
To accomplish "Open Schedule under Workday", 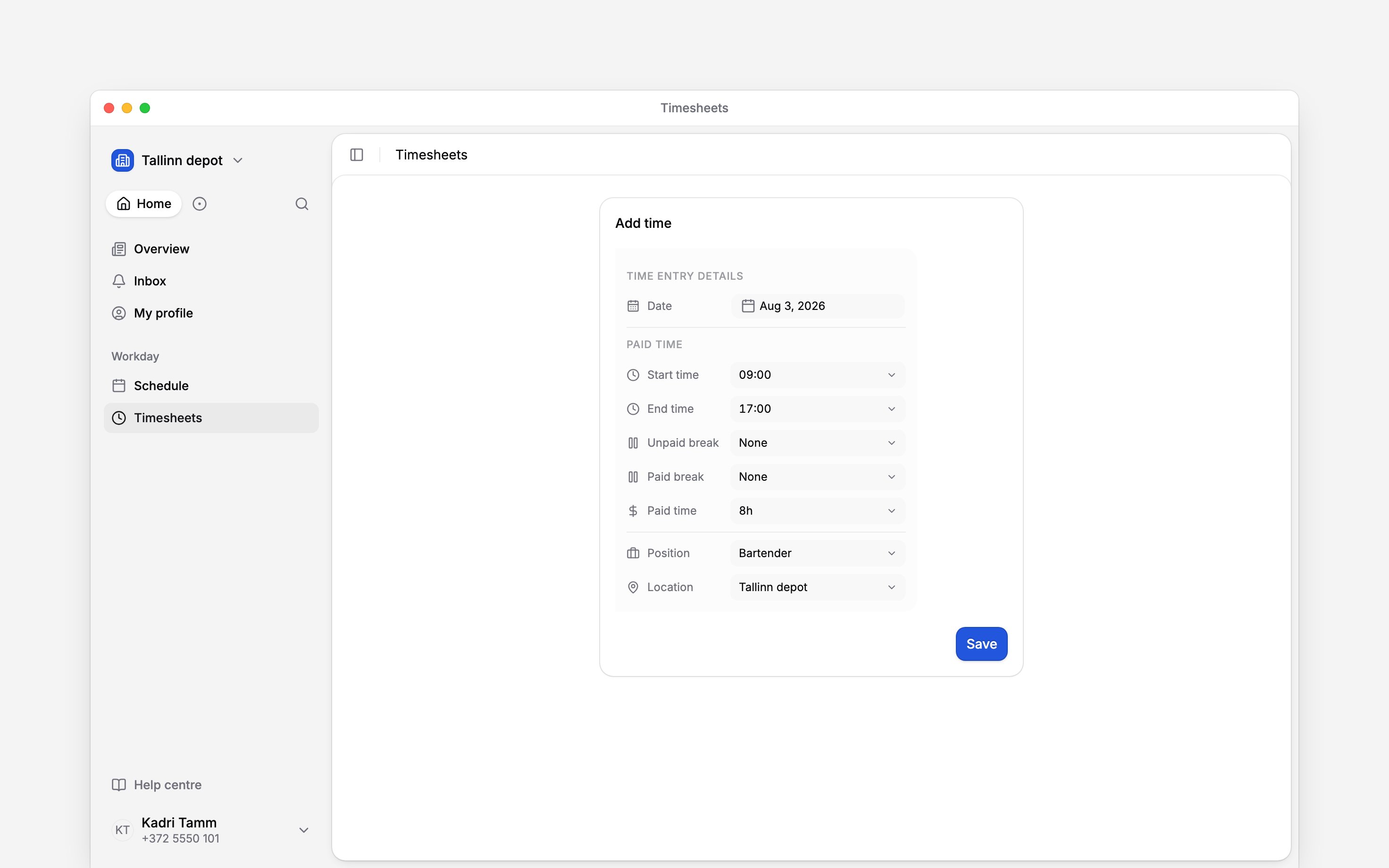I will [x=211, y=386].
